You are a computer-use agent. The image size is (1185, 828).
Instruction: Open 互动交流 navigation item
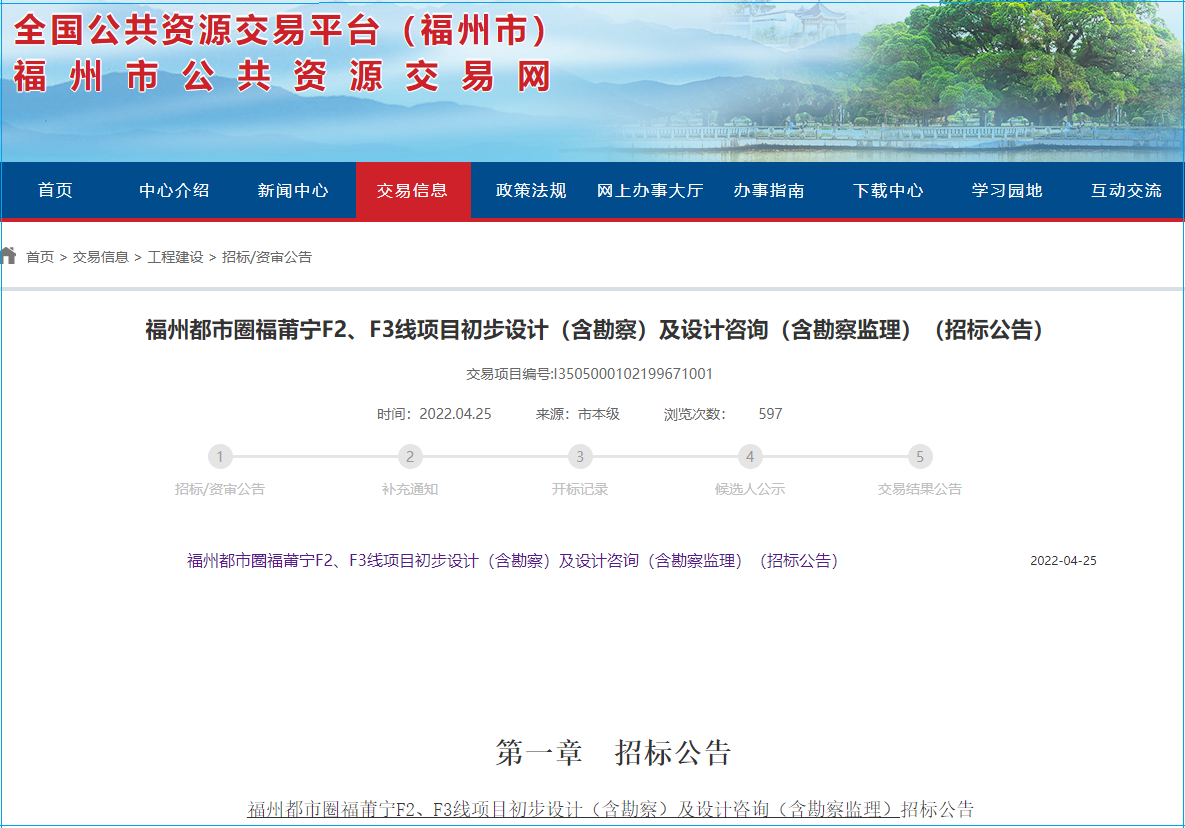click(1126, 190)
